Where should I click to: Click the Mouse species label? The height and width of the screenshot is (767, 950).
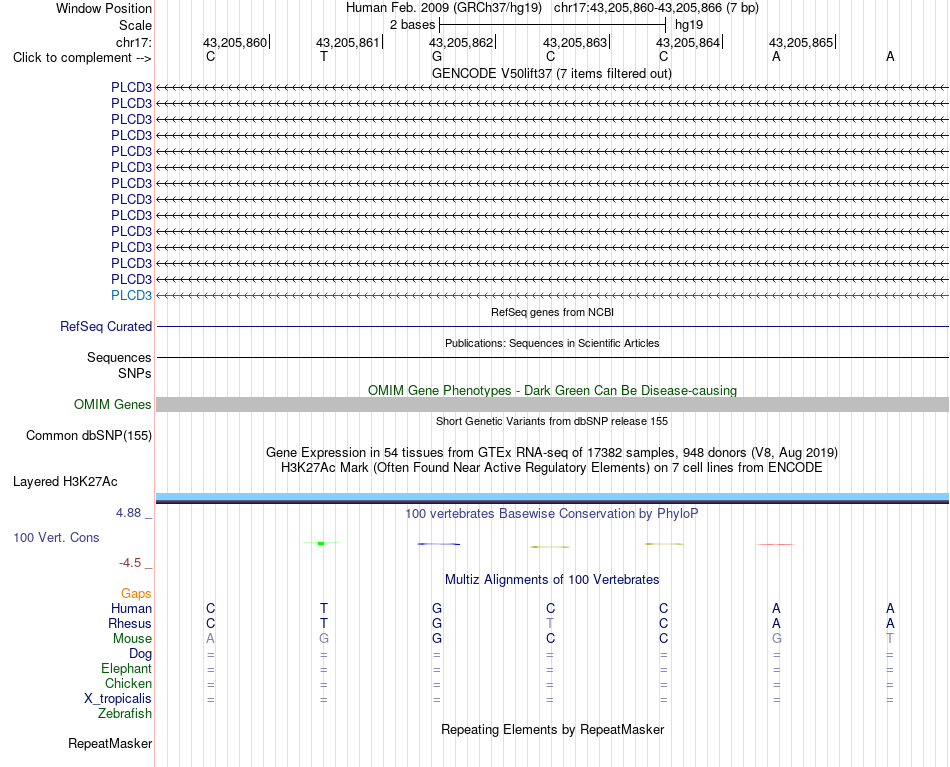pyautogui.click(x=132, y=639)
